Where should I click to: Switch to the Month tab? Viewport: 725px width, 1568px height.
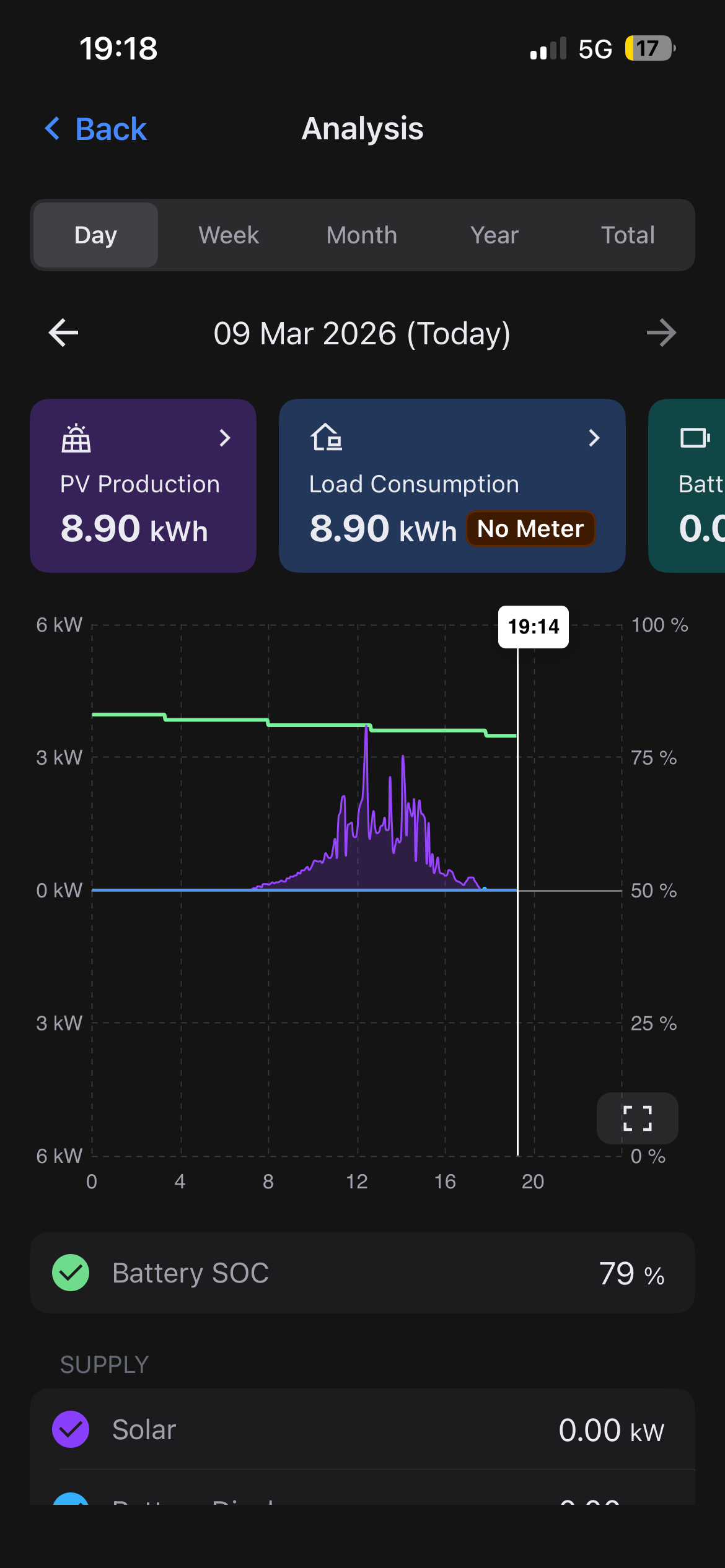coord(362,235)
